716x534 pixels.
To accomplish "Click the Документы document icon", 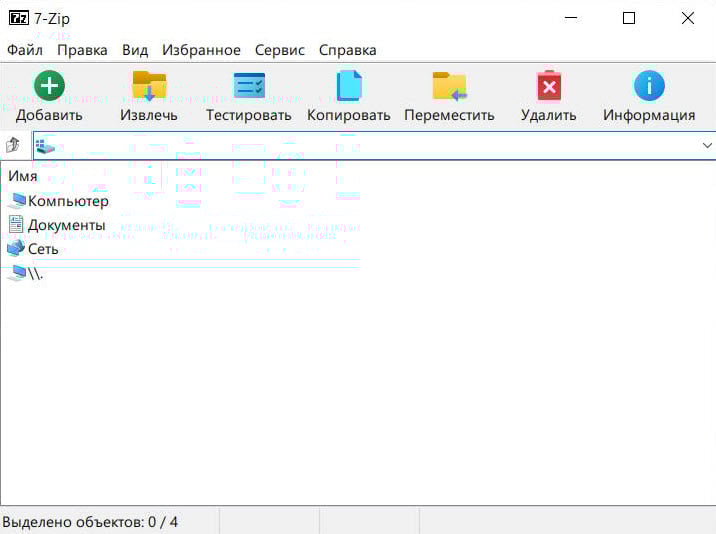I will [x=16, y=224].
